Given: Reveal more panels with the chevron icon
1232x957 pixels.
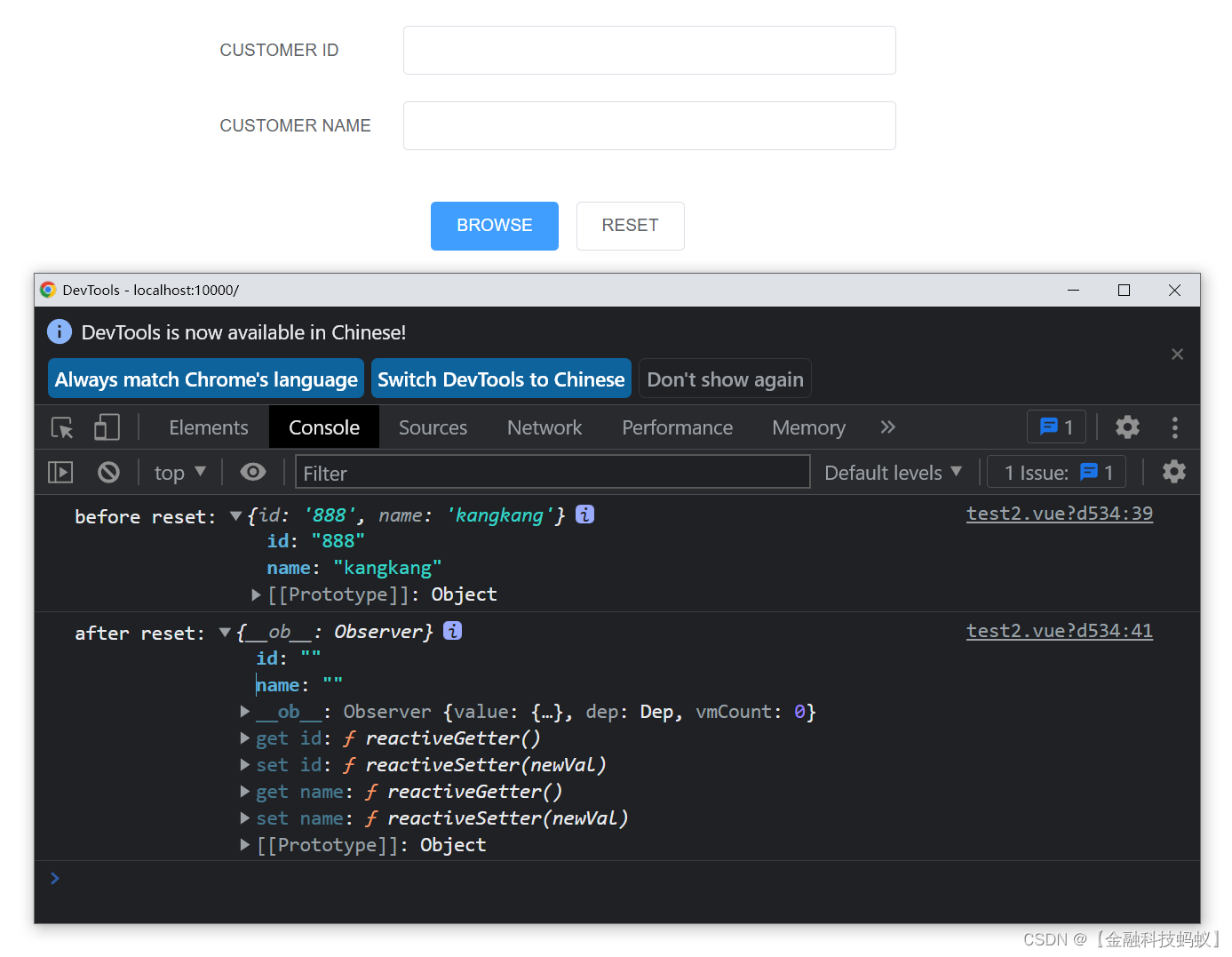Looking at the screenshot, I should click(887, 427).
